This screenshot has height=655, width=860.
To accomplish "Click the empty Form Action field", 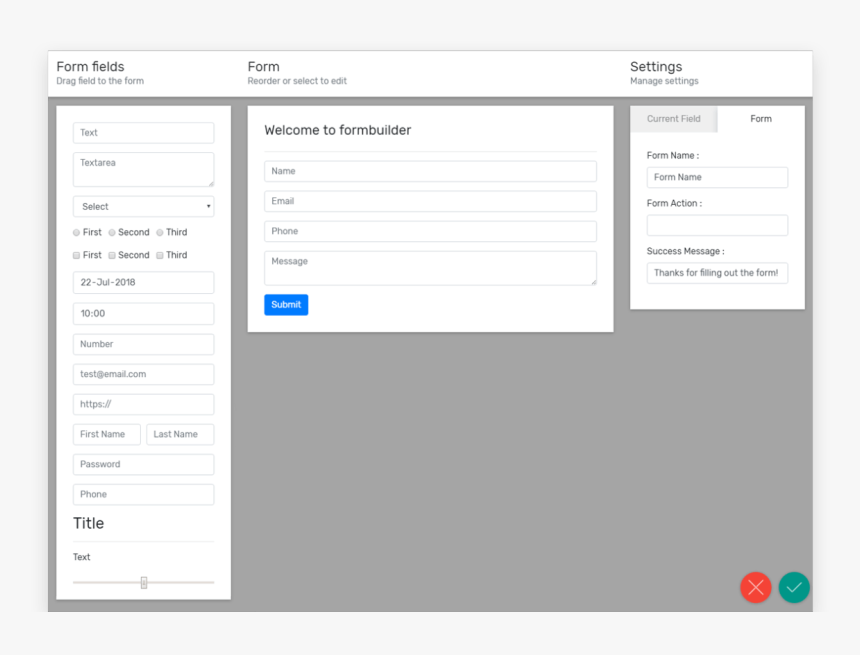I will tap(717, 226).
